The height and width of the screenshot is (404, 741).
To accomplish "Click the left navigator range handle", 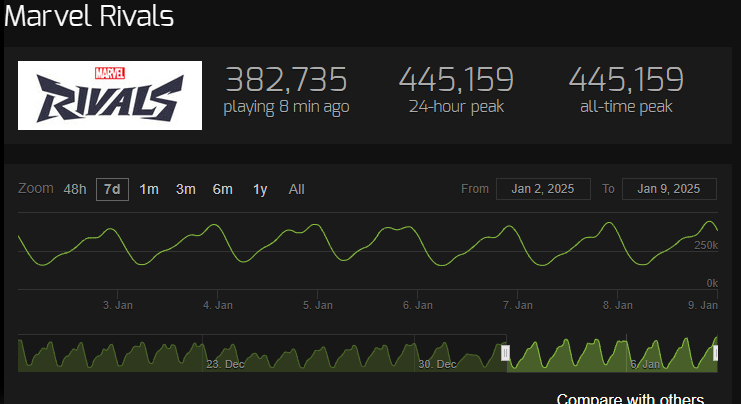I will [506, 352].
